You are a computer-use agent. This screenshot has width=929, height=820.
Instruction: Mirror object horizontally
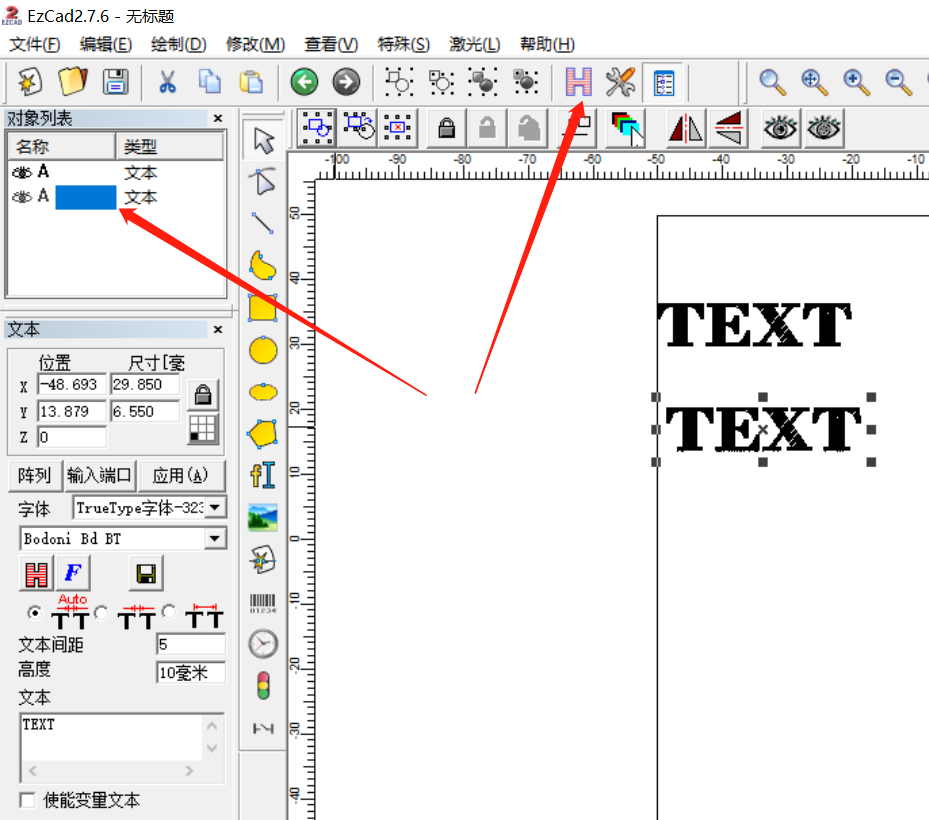(685, 128)
